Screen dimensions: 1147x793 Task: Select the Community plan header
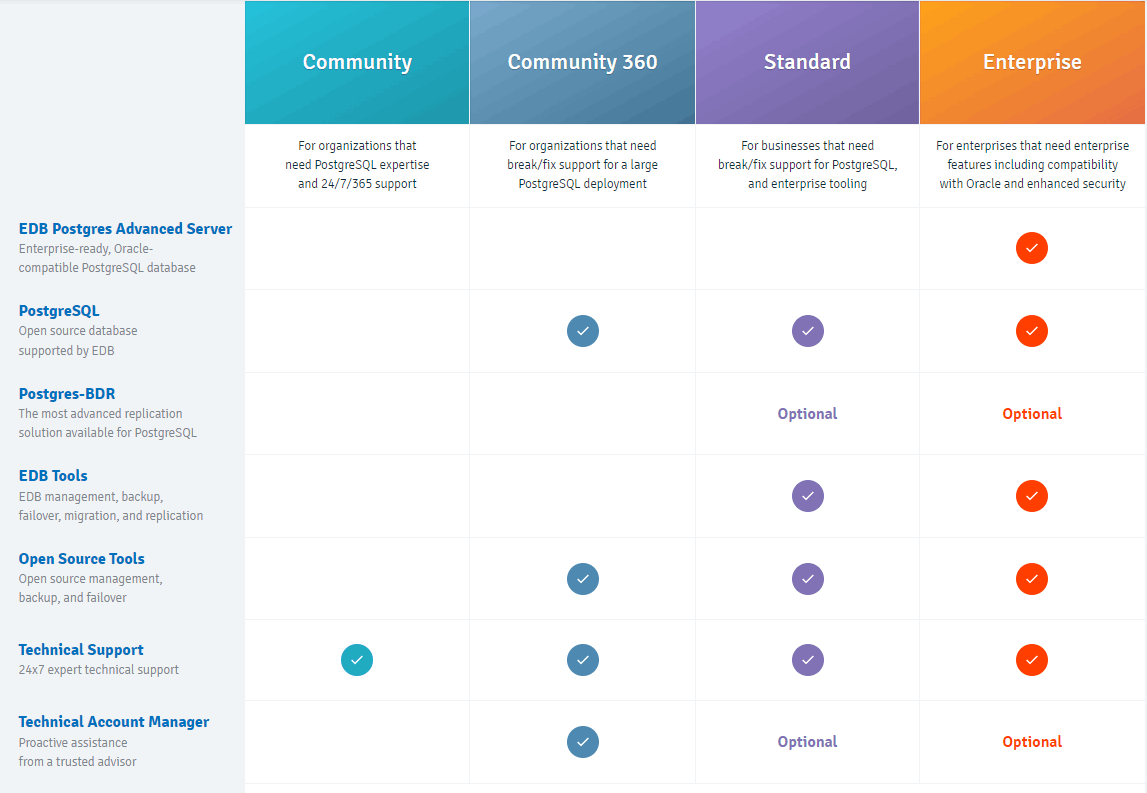(357, 62)
